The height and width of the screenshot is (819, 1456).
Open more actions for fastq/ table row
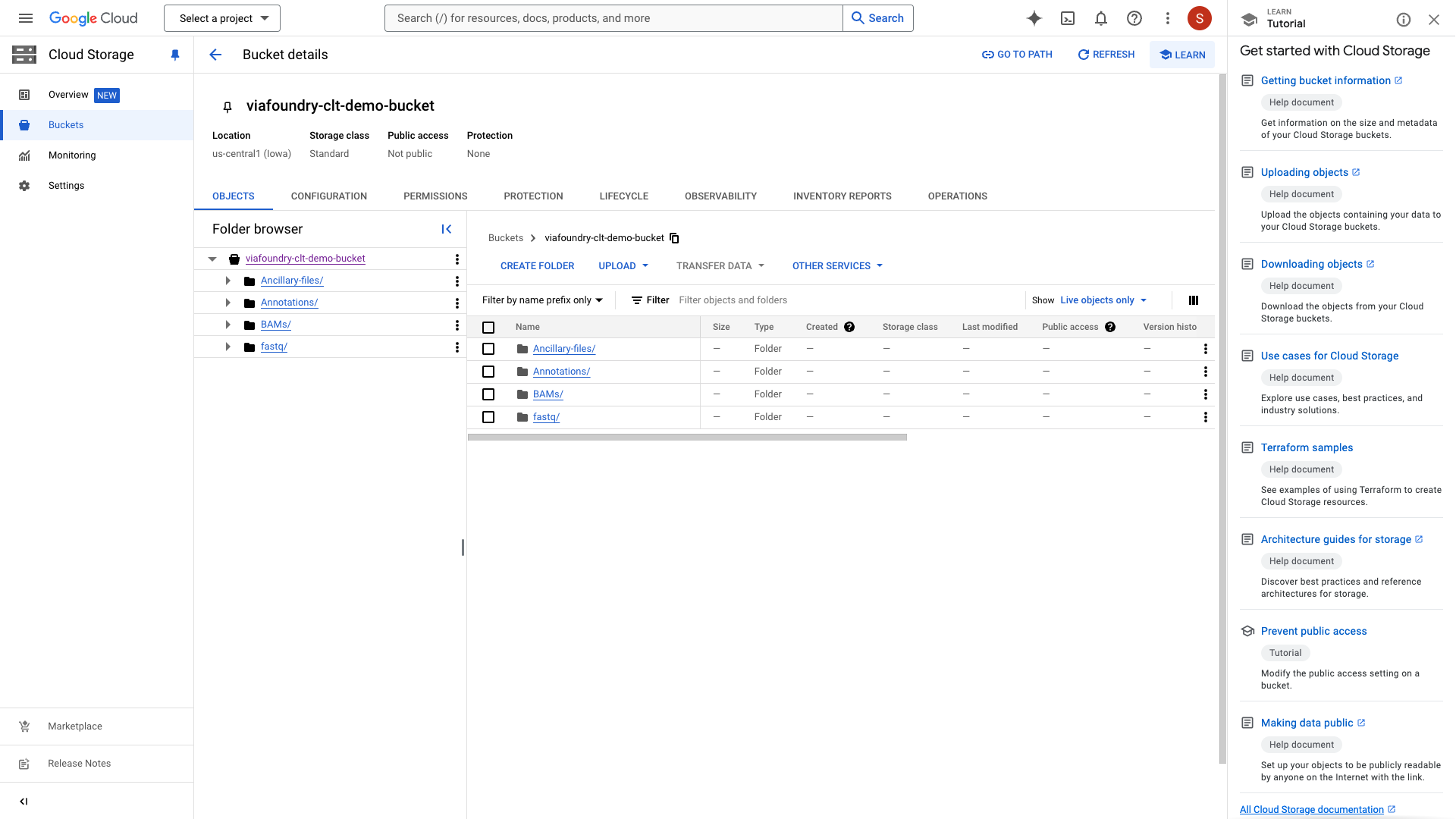coord(1205,417)
